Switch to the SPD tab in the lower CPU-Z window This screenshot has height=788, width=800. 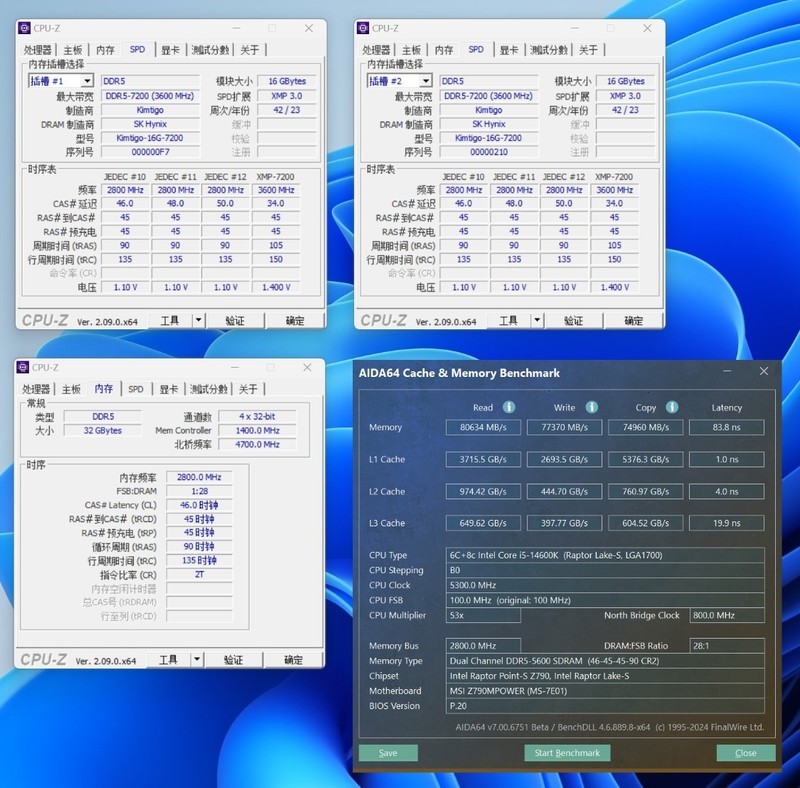pyautogui.click(x=137, y=388)
